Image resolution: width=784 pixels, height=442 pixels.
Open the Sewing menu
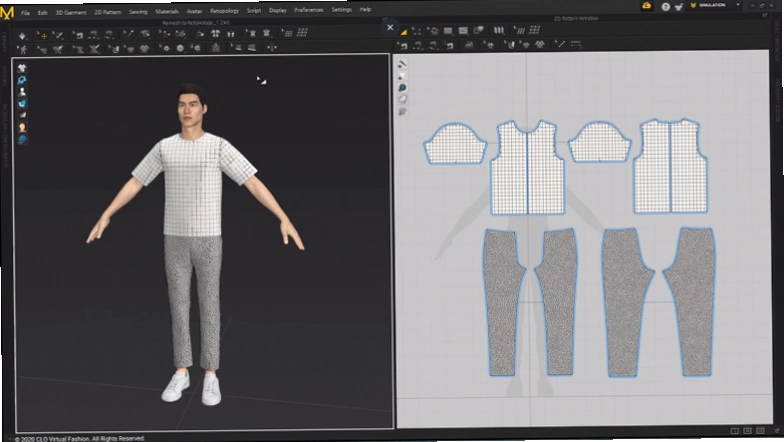tap(138, 12)
